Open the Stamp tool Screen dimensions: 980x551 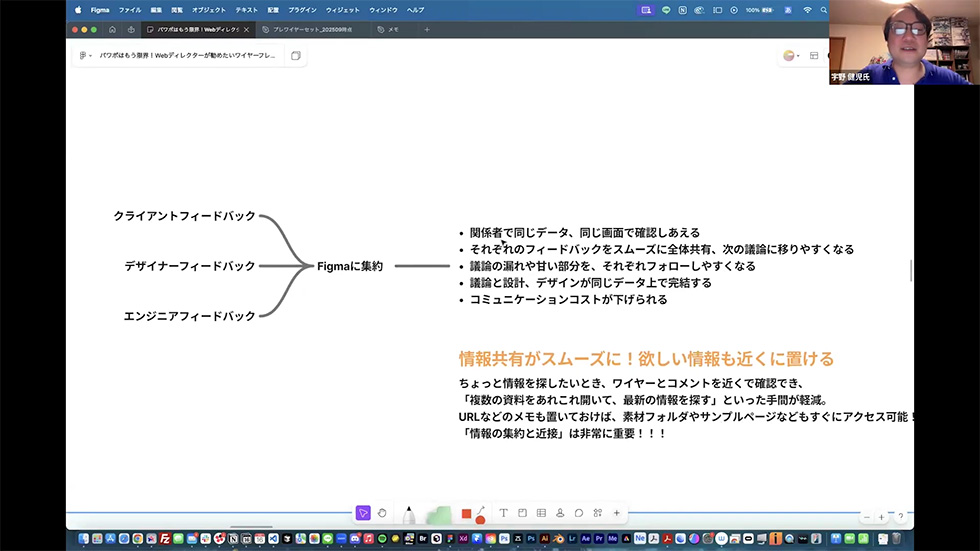click(560, 513)
